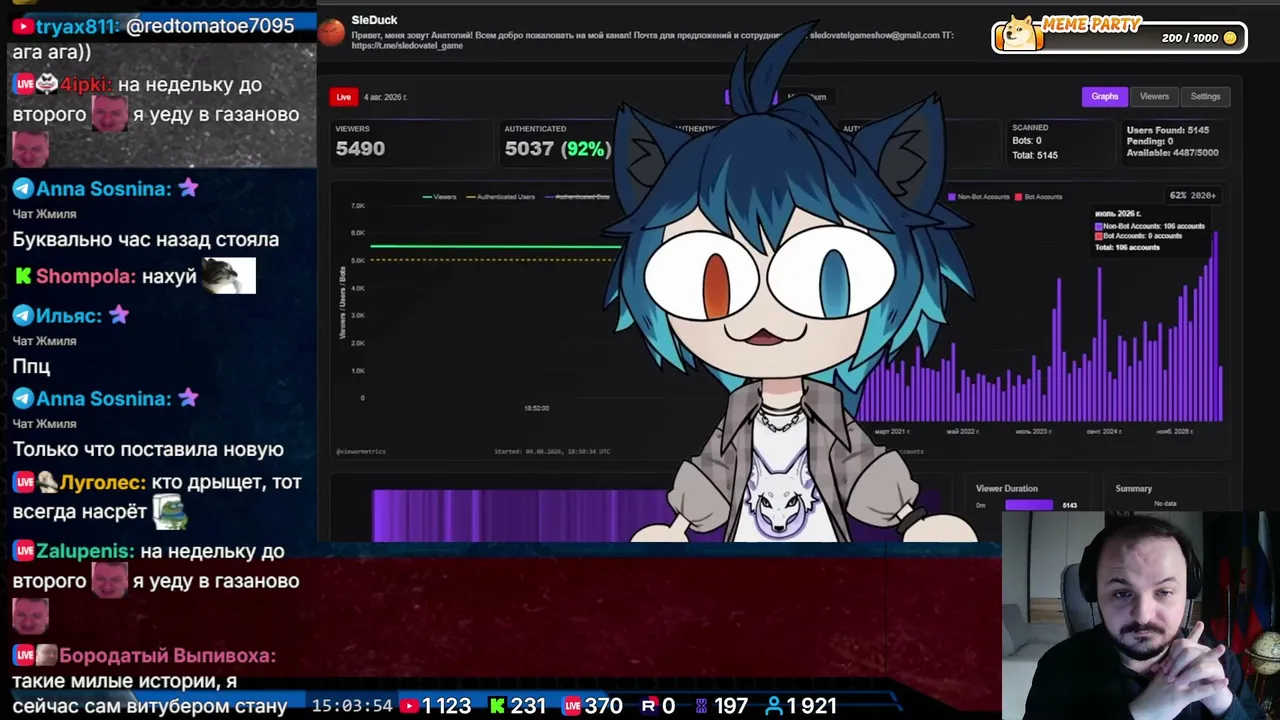This screenshot has width=1280, height=720.
Task: Click the username 4ipki in chat
Action: pos(86,85)
